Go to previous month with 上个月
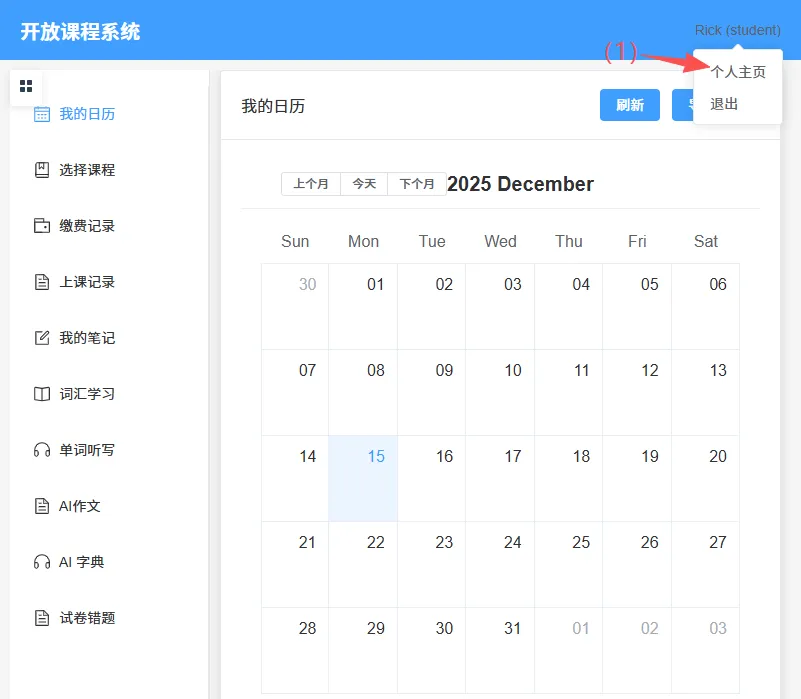 pyautogui.click(x=311, y=184)
